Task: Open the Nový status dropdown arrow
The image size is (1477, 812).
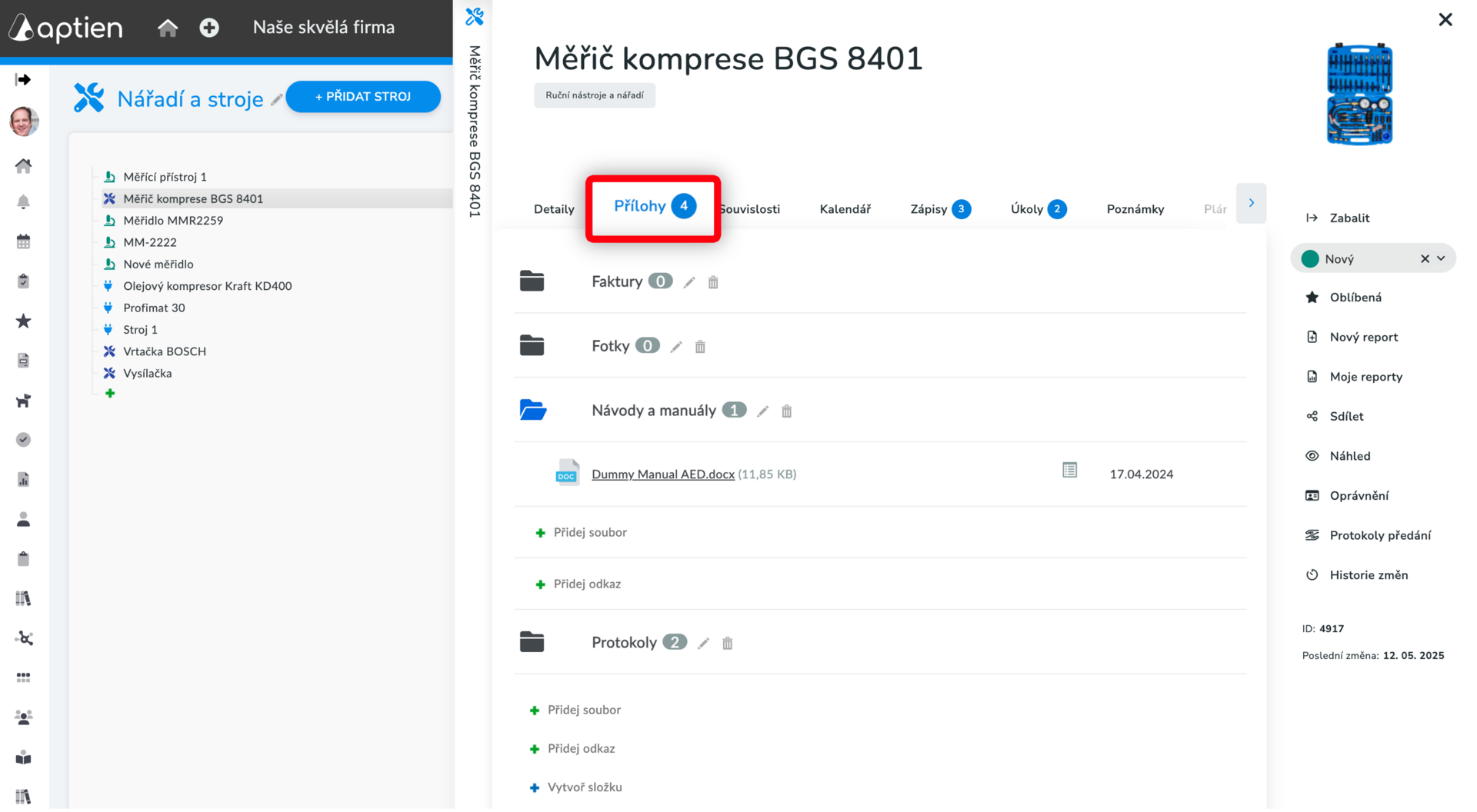Action: coord(1442,259)
